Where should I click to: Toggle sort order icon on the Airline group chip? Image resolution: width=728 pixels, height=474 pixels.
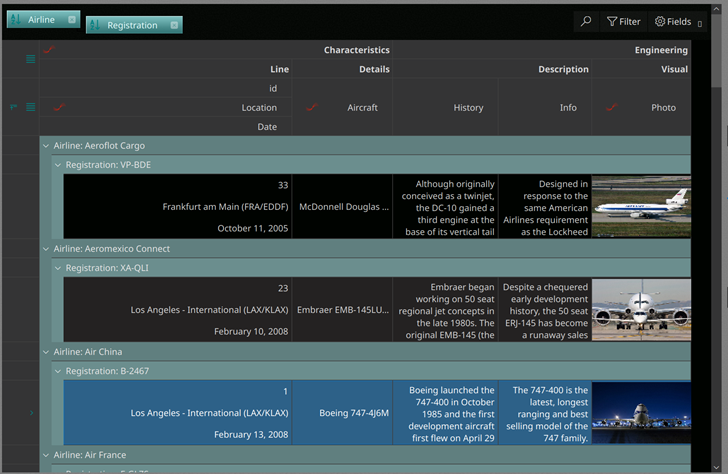tap(16, 19)
